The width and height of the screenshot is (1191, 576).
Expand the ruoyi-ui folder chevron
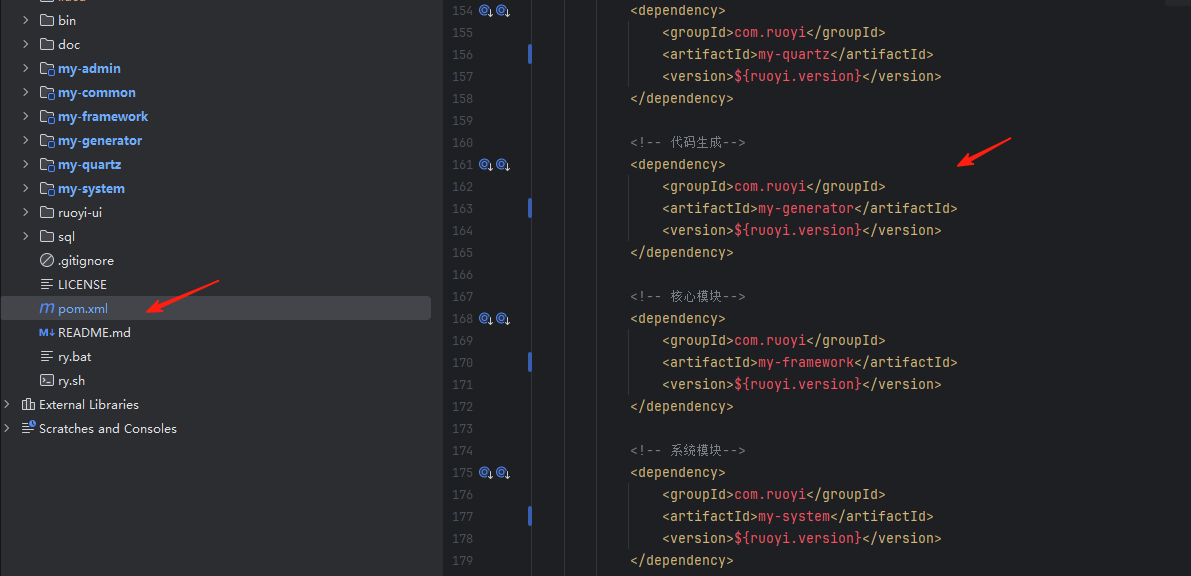(26, 213)
